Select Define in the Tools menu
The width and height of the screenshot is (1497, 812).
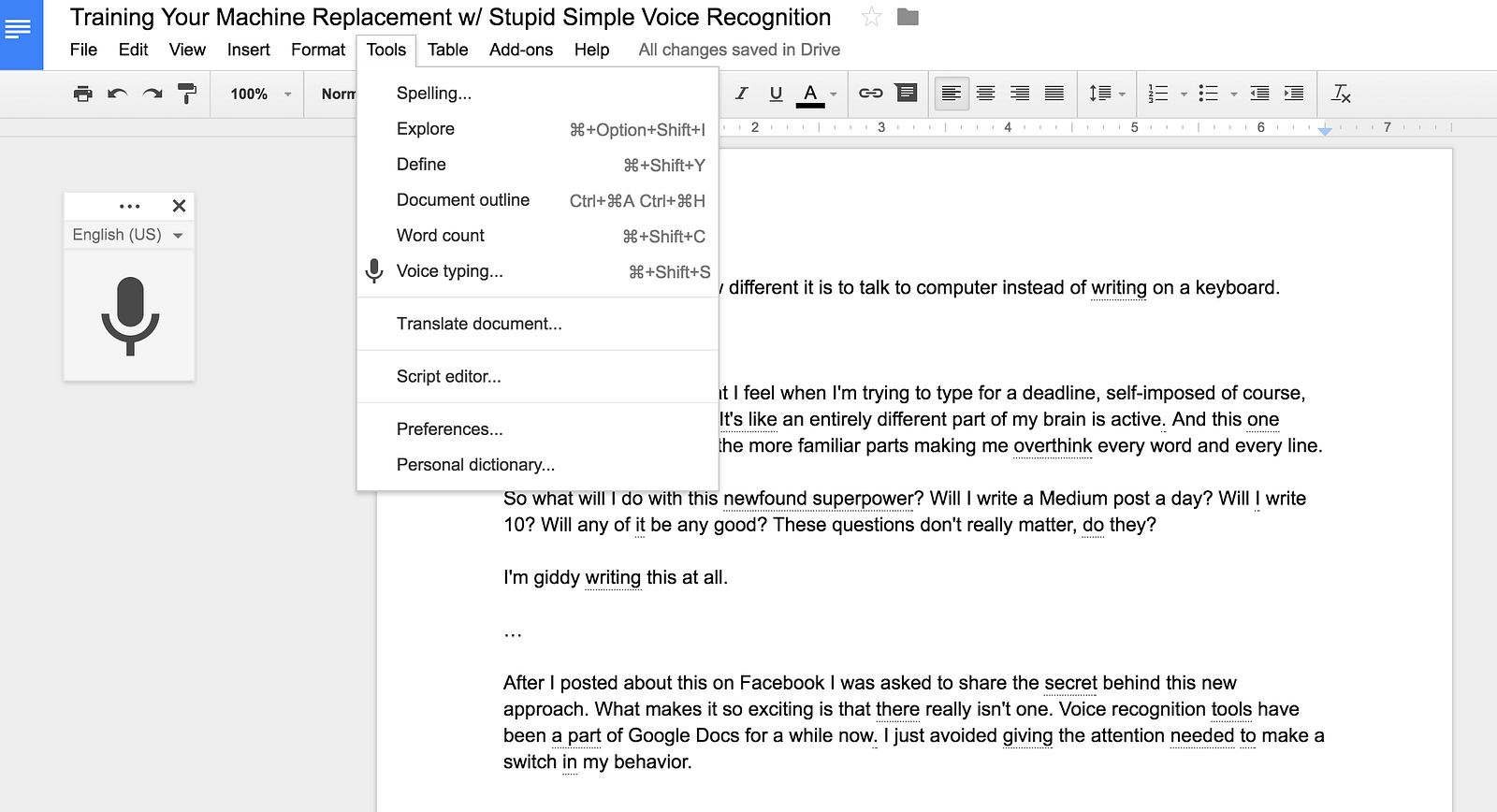coord(538,165)
